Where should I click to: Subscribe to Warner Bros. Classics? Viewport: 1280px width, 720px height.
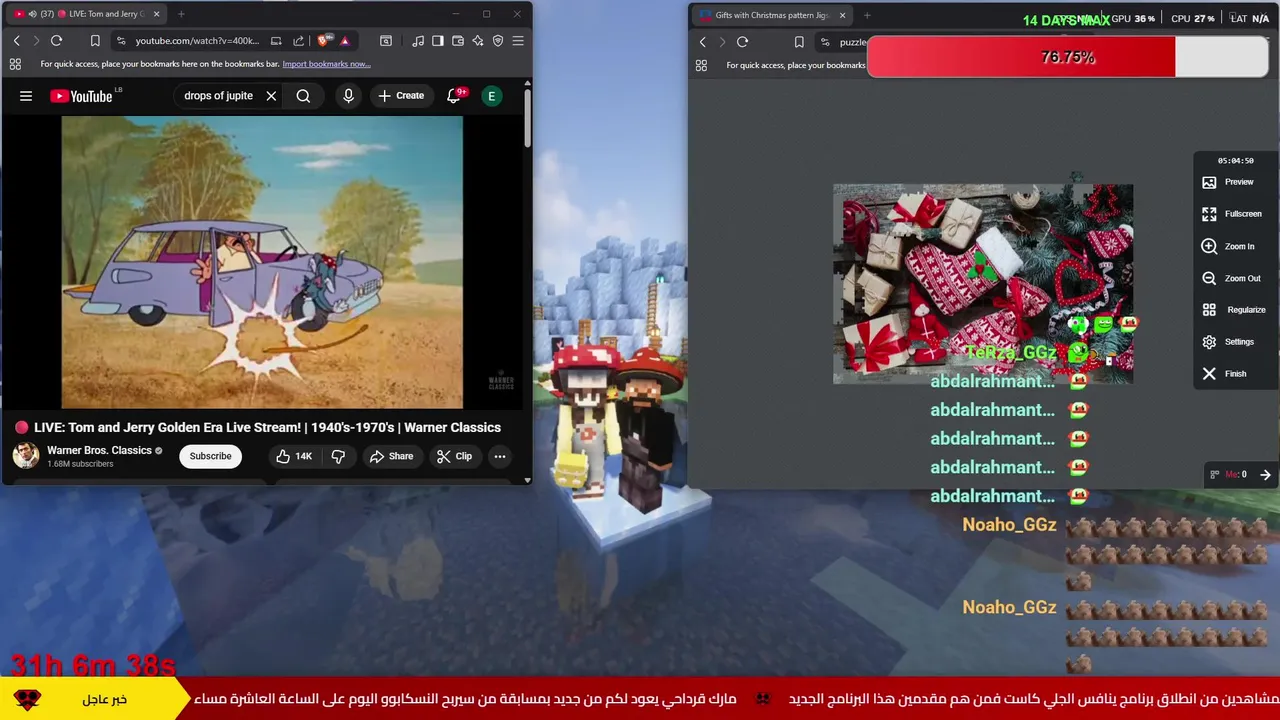[x=210, y=456]
